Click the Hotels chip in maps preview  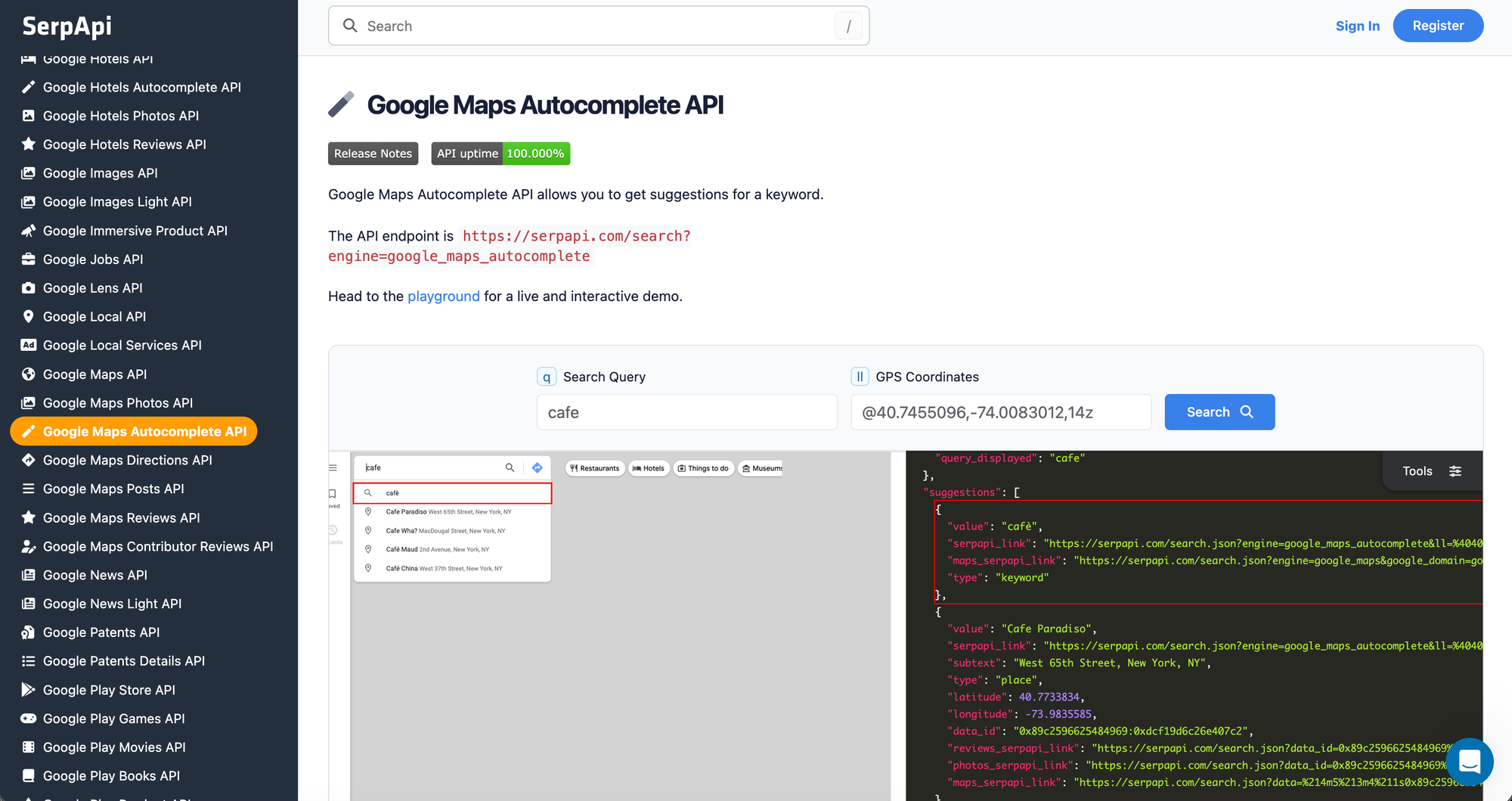point(649,468)
